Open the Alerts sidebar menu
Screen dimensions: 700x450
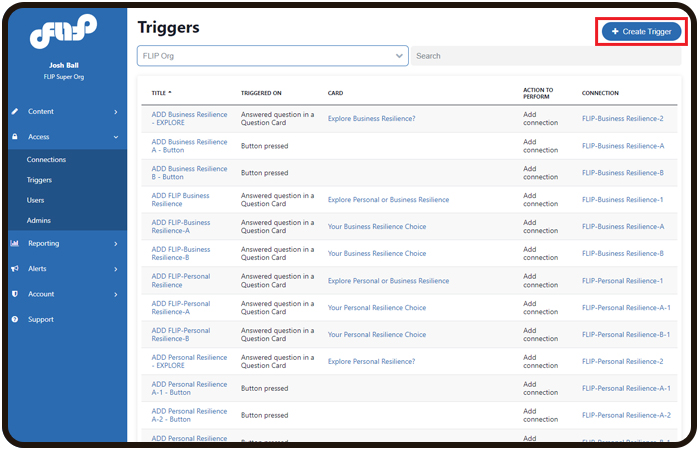pos(67,269)
